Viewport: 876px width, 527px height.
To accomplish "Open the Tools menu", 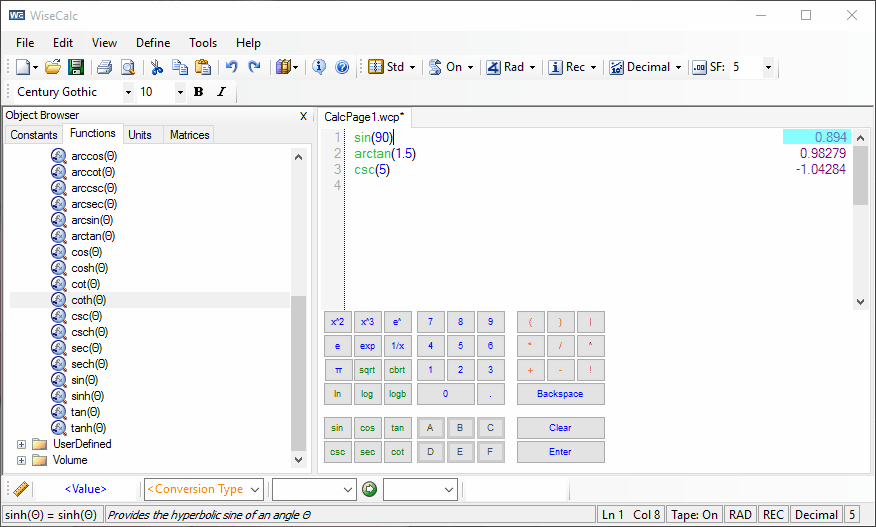I will [203, 43].
